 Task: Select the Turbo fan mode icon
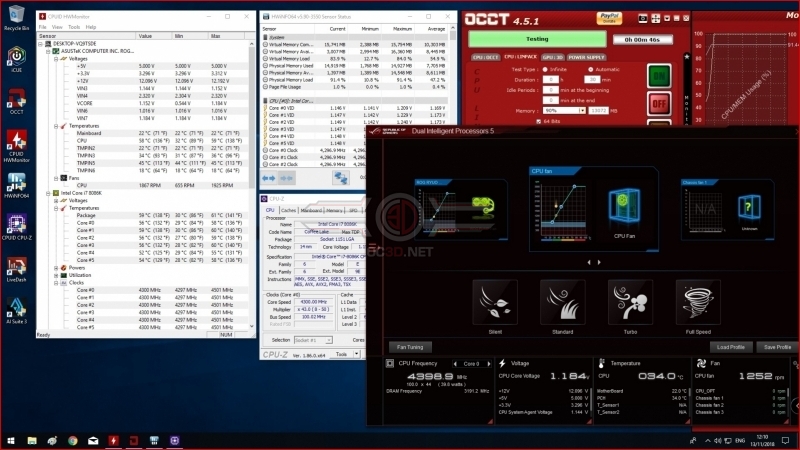630,302
